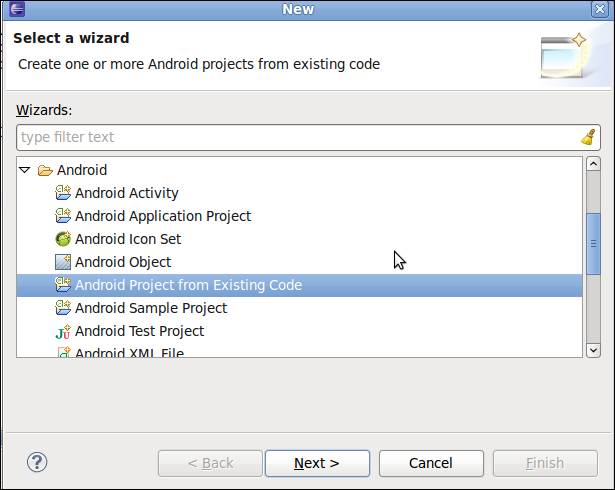
Task: Clear filter text with broom icon
Action: (x=588, y=138)
